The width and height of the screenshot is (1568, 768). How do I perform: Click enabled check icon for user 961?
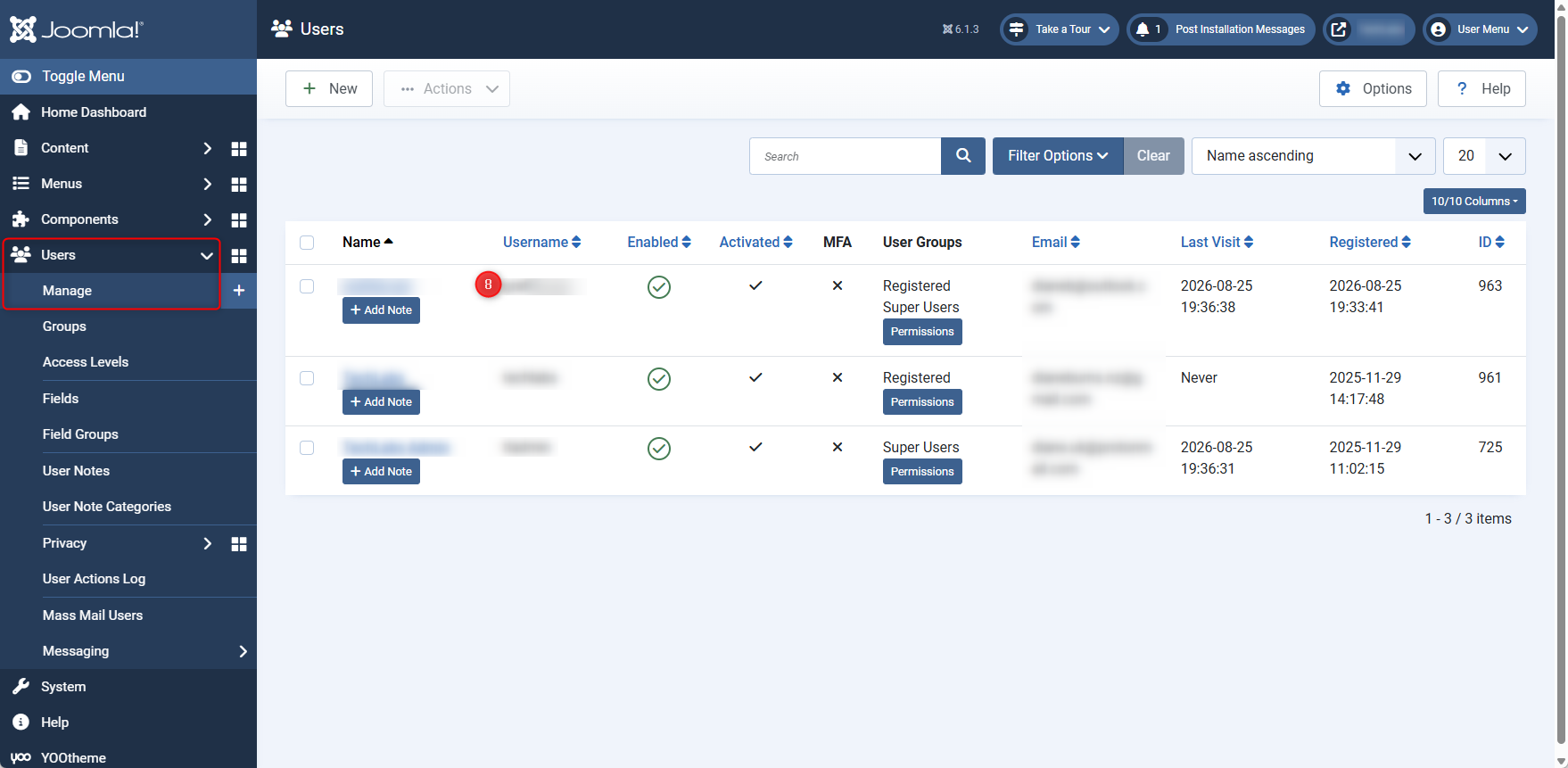click(659, 379)
